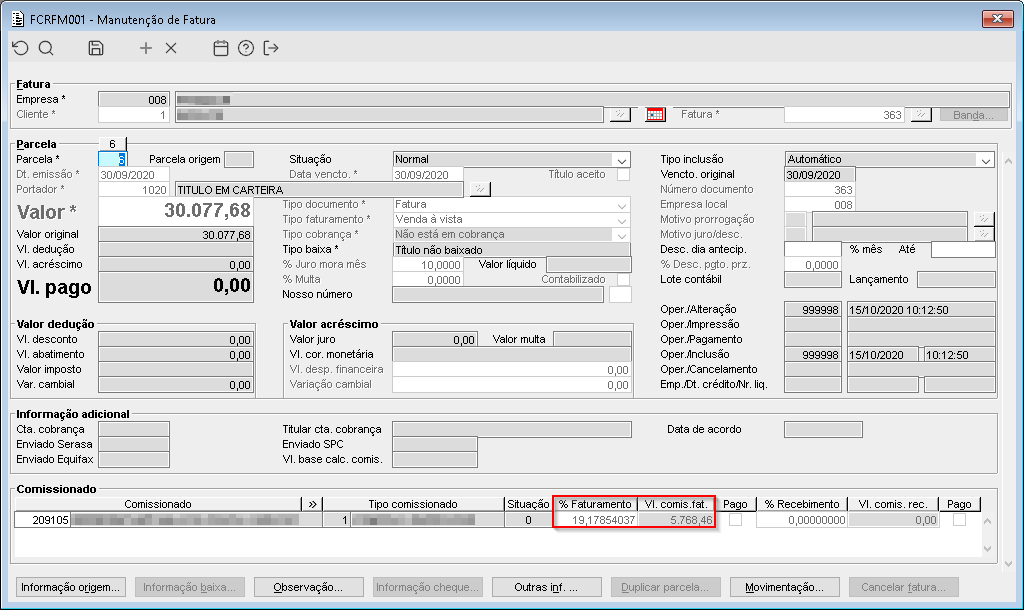Click the Outras inf. ... button
Screen dimensions: 1024x610
[x=547, y=587]
